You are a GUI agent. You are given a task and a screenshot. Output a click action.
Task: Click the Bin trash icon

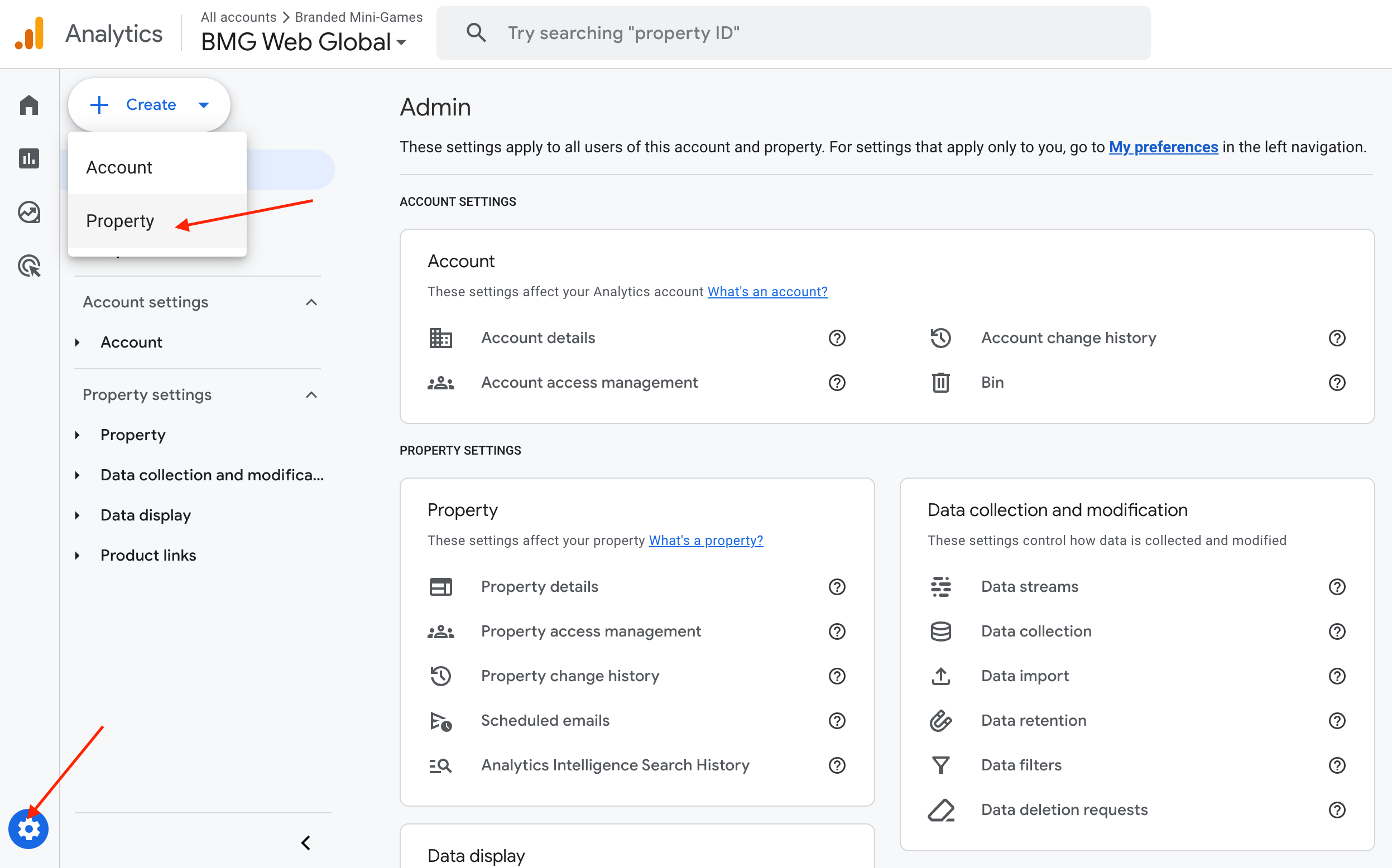(x=940, y=382)
